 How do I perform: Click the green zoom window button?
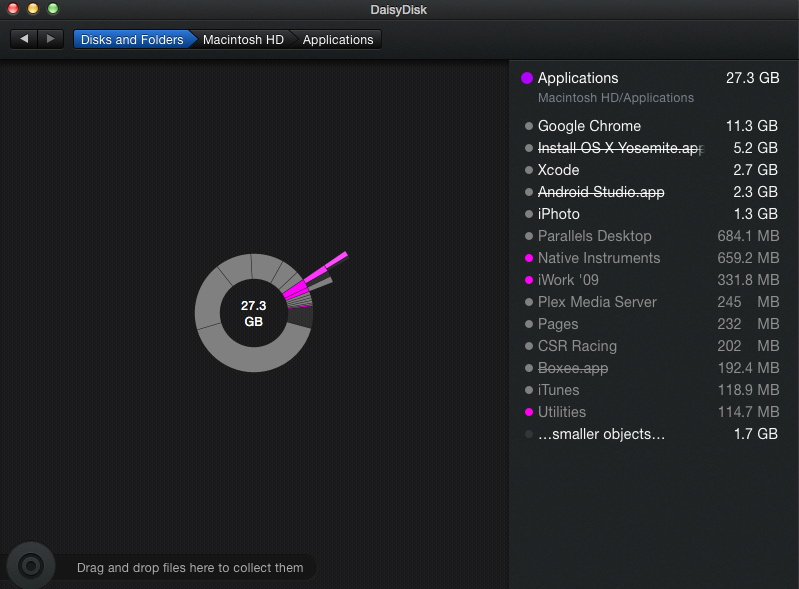pyautogui.click(x=53, y=8)
